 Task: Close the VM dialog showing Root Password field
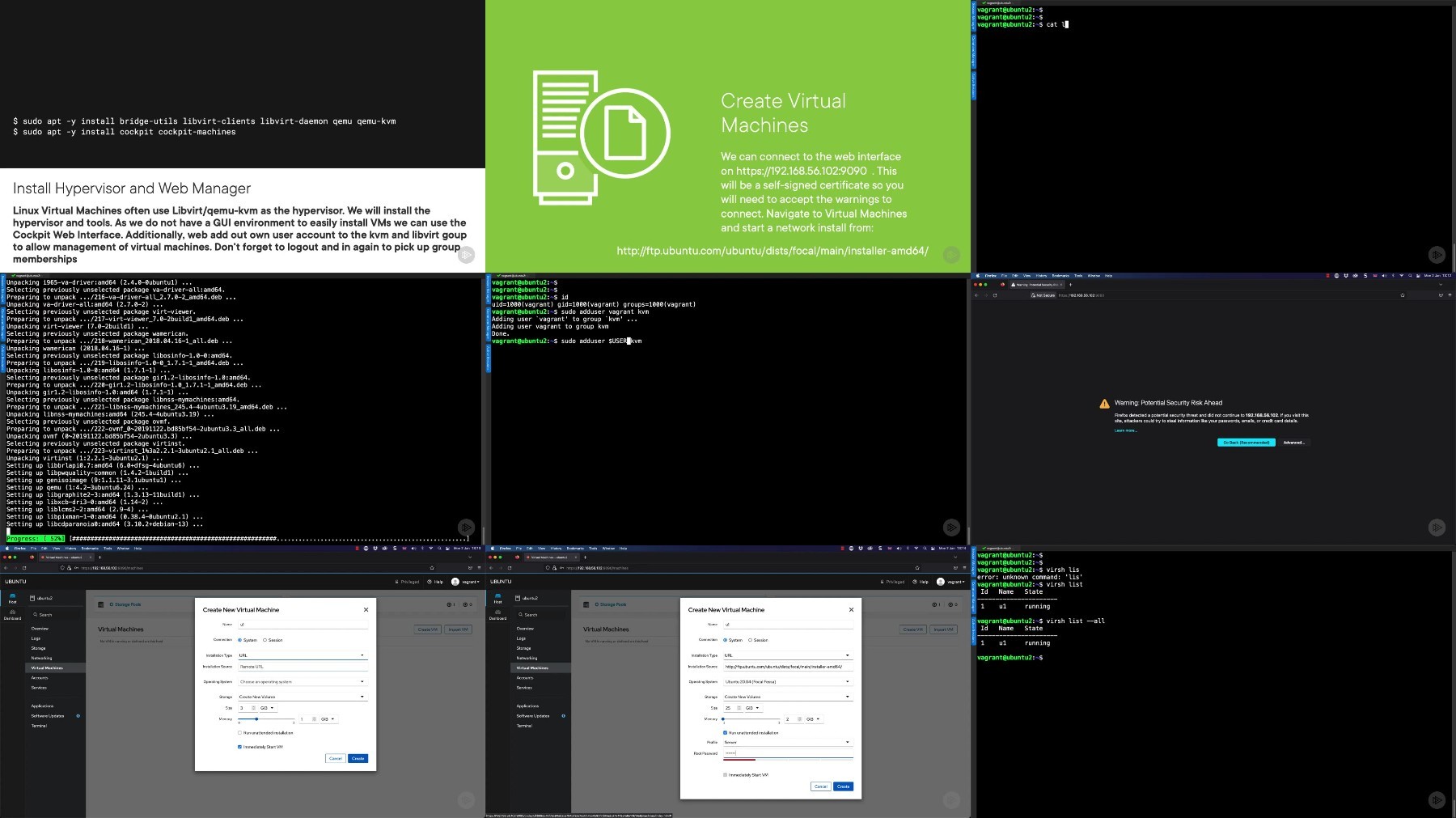click(x=851, y=609)
